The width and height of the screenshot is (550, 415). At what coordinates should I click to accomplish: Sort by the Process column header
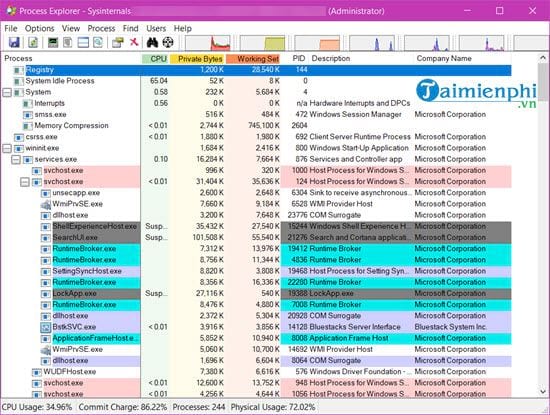pos(71,59)
